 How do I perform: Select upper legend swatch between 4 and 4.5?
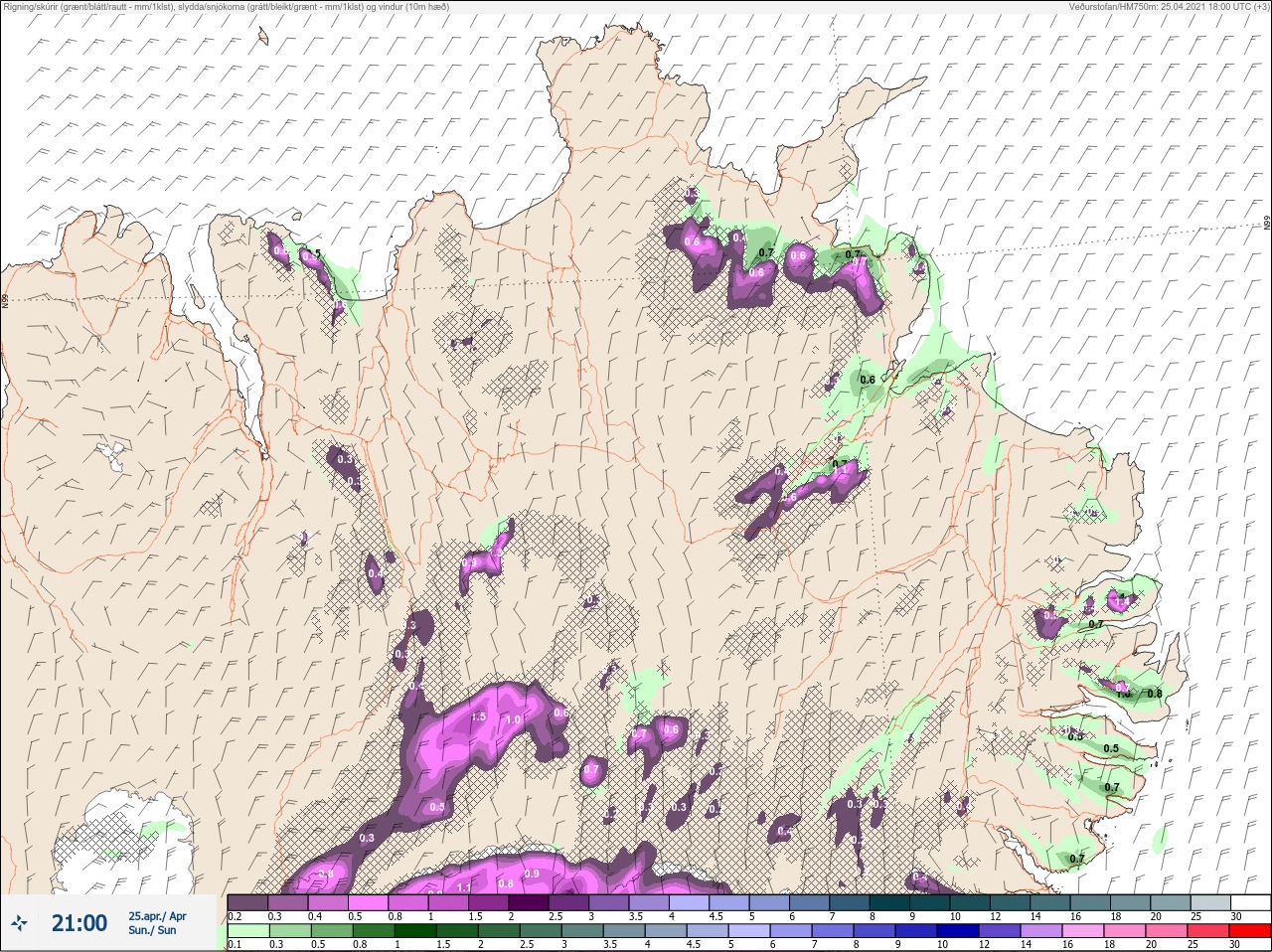pos(690,902)
